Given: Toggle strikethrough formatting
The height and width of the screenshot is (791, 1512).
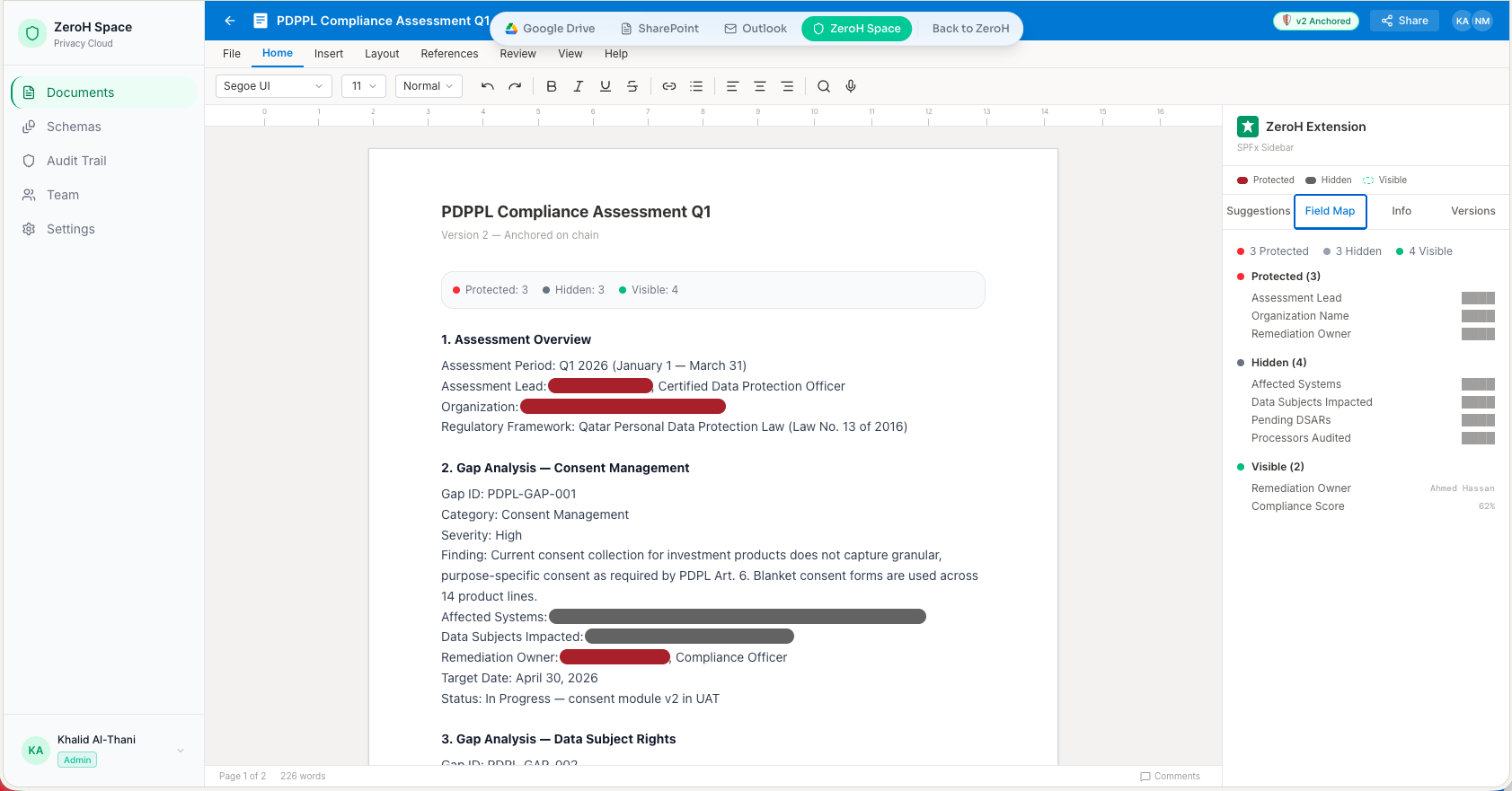Looking at the screenshot, I should pyautogui.click(x=632, y=86).
